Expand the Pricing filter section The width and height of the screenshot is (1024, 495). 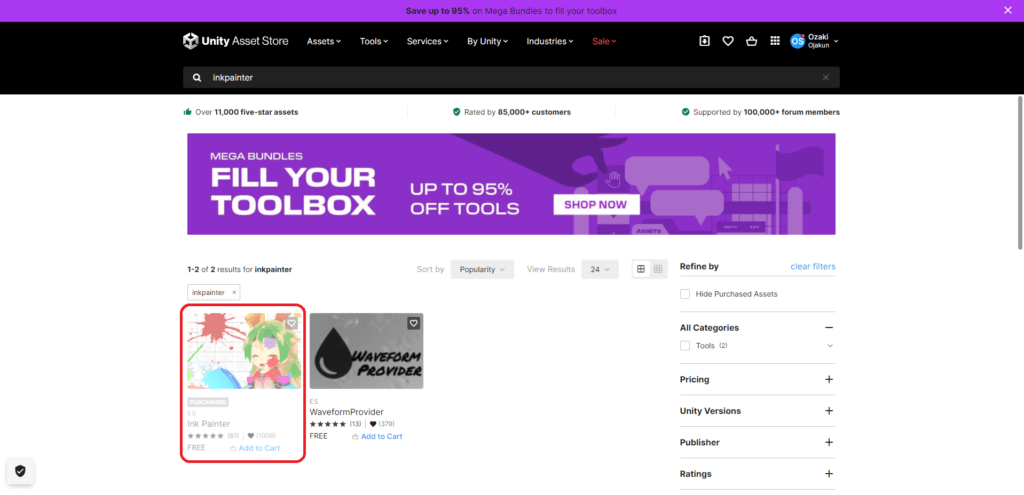[828, 380]
